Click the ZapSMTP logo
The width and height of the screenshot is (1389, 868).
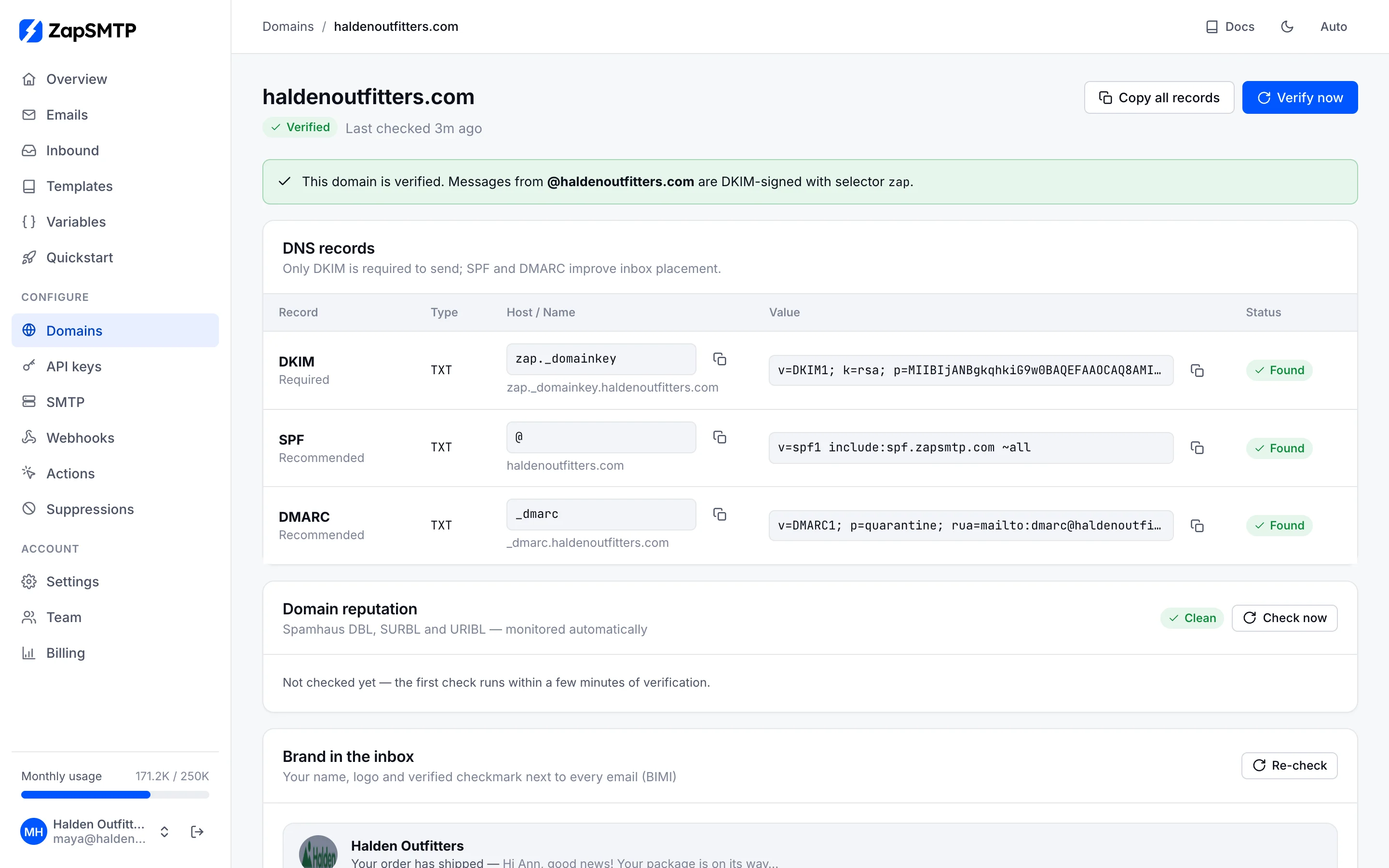tap(78, 30)
